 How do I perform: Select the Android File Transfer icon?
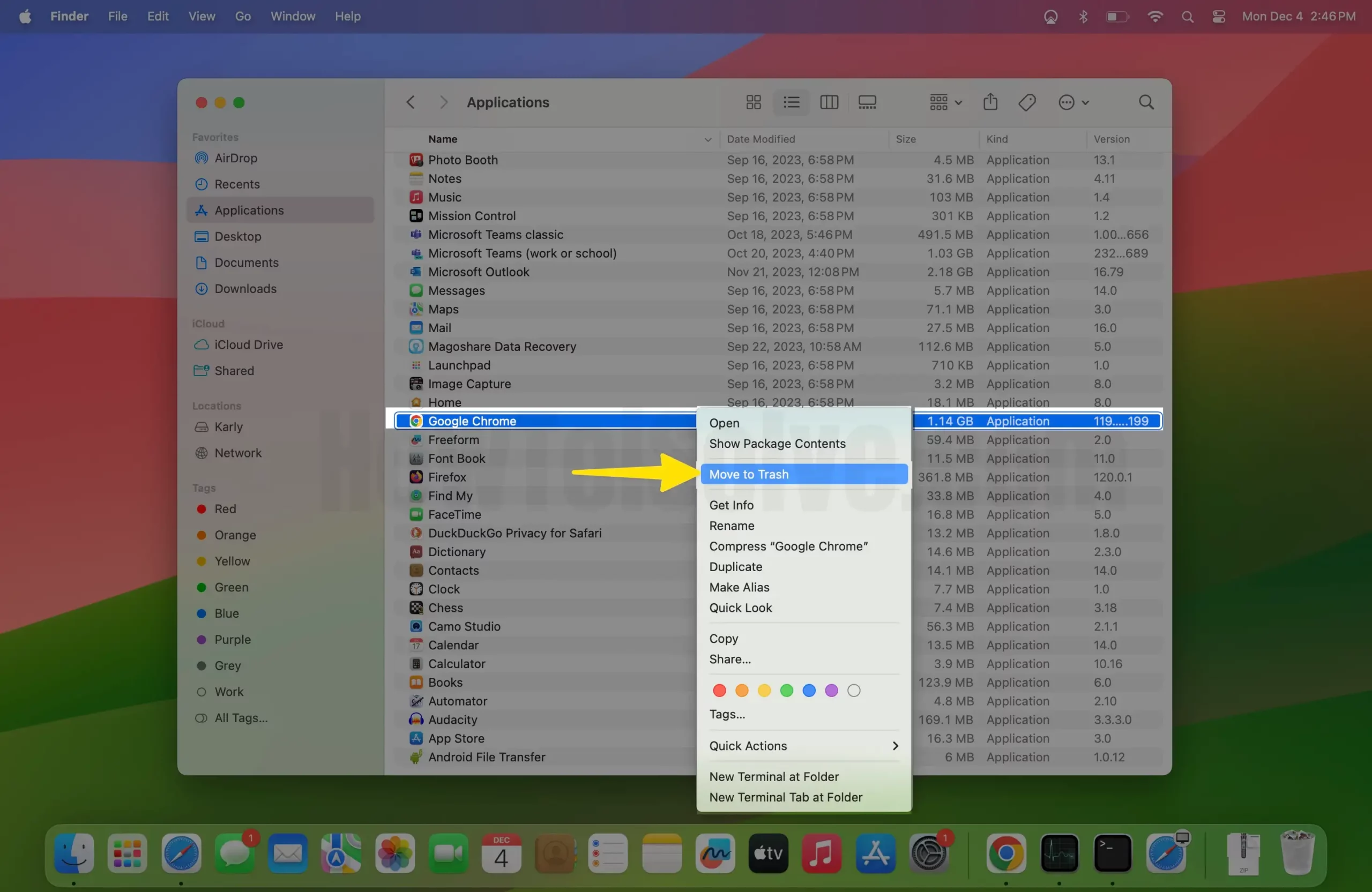[416, 757]
